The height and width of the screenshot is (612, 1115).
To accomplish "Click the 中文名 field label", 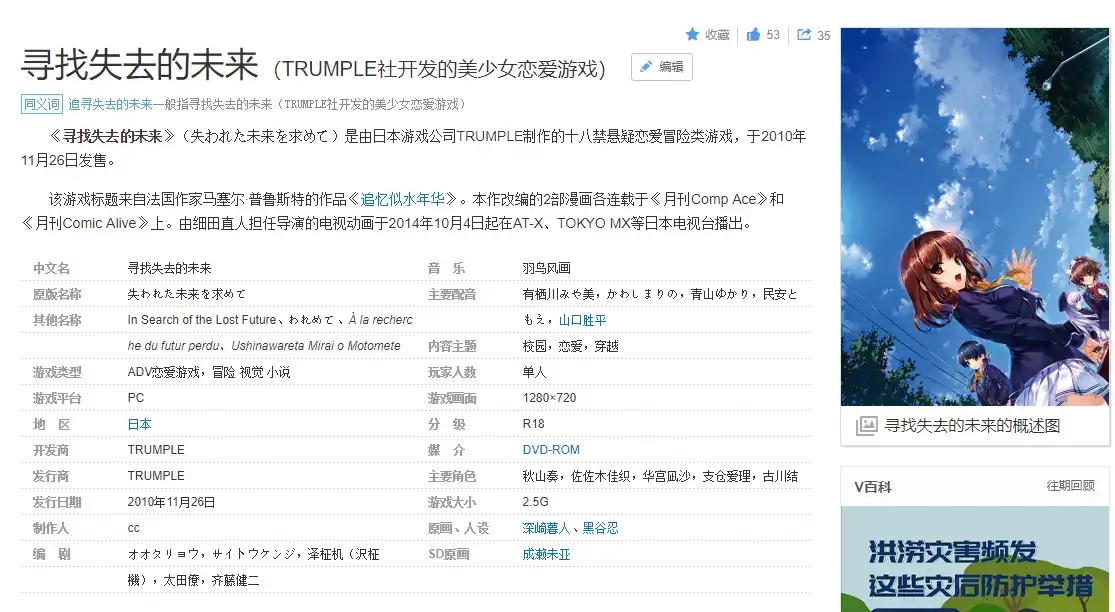I will [51, 268].
